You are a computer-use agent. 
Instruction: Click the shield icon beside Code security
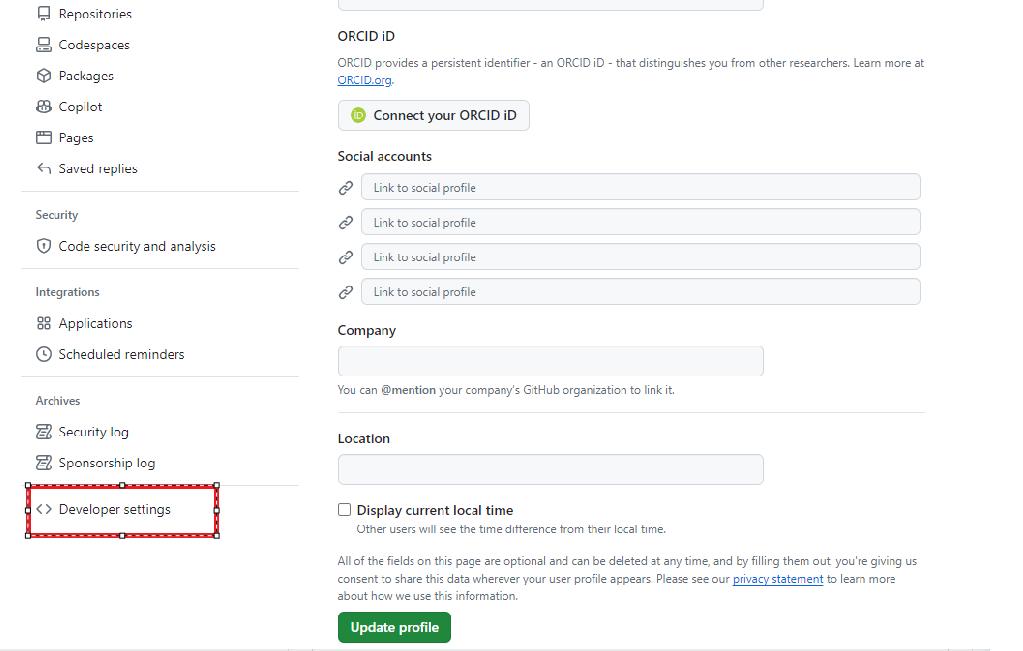(x=43, y=245)
